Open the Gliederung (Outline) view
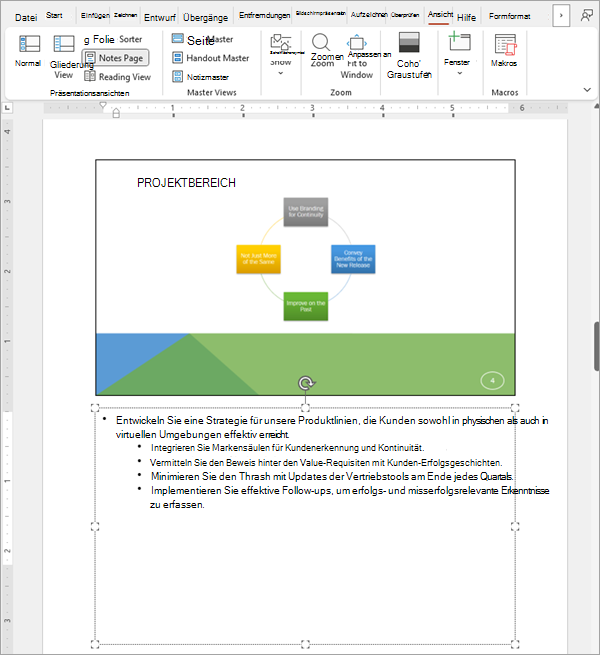Screen dimensions: 600x655 pos(64,57)
